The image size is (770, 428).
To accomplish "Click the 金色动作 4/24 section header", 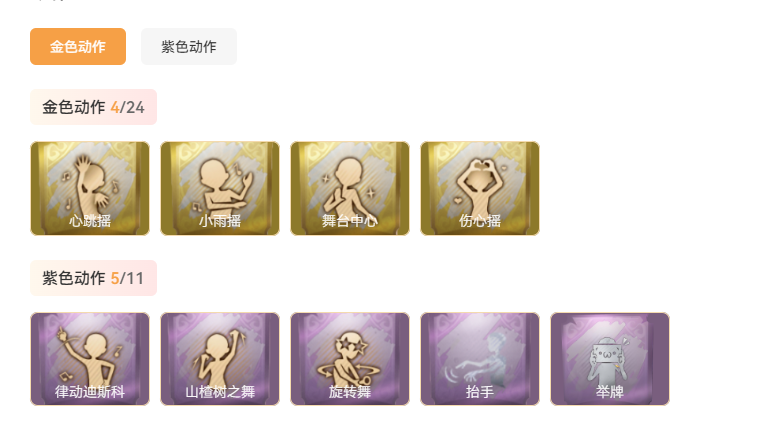I will pos(93,107).
